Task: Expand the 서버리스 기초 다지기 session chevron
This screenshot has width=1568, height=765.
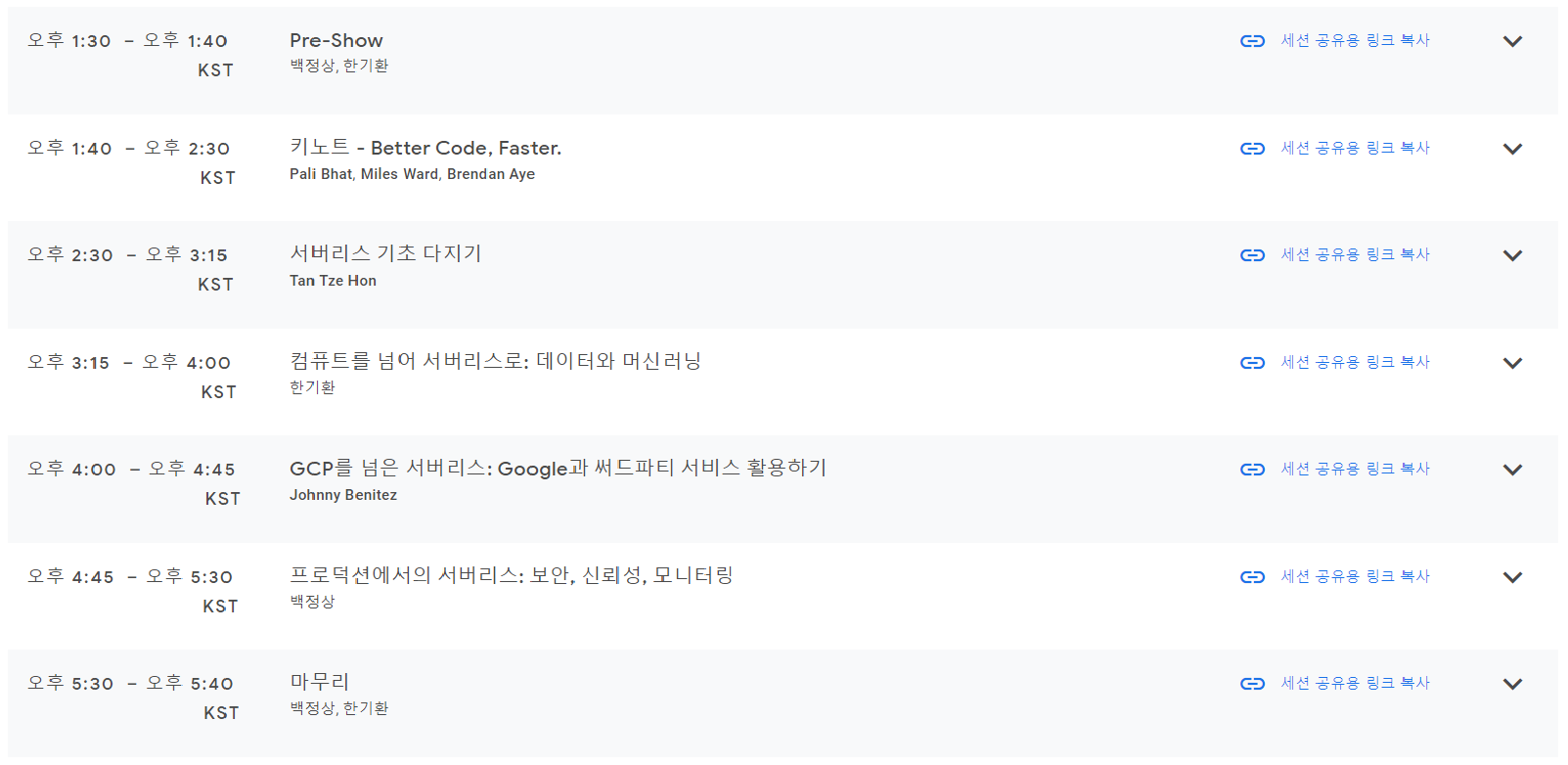Action: click(x=1512, y=255)
